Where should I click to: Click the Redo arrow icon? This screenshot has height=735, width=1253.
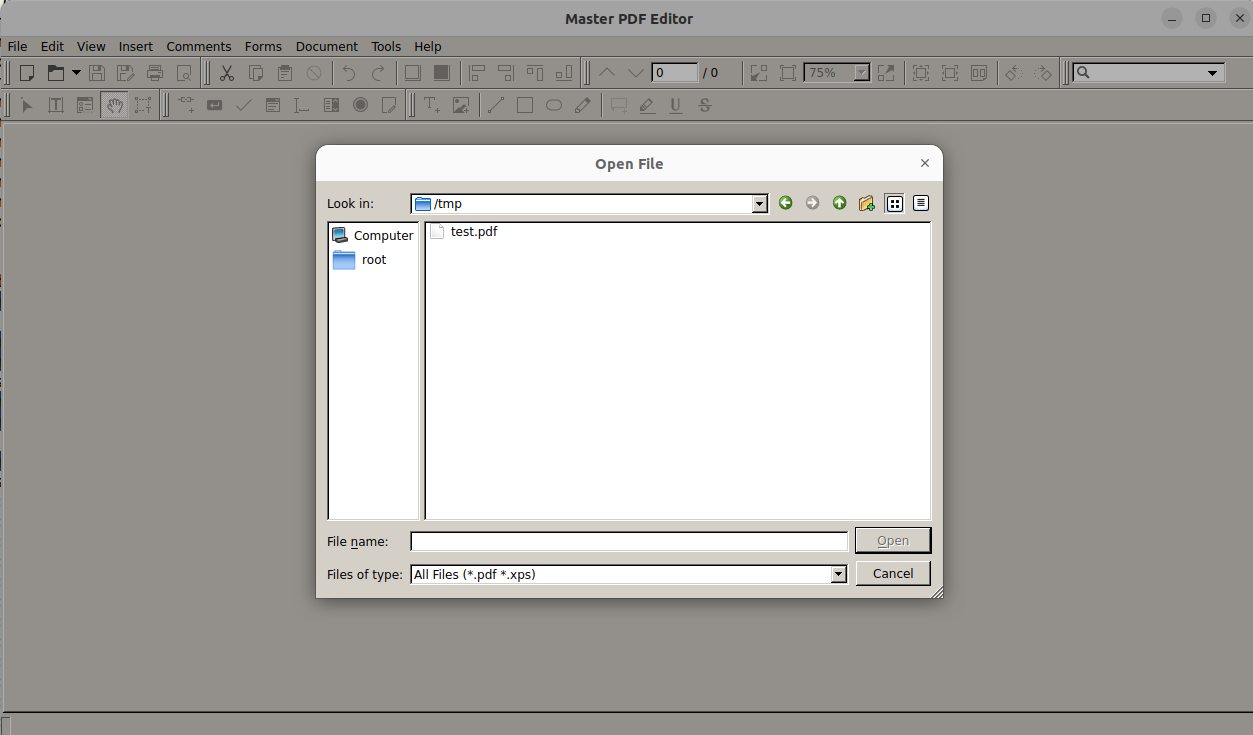click(378, 73)
